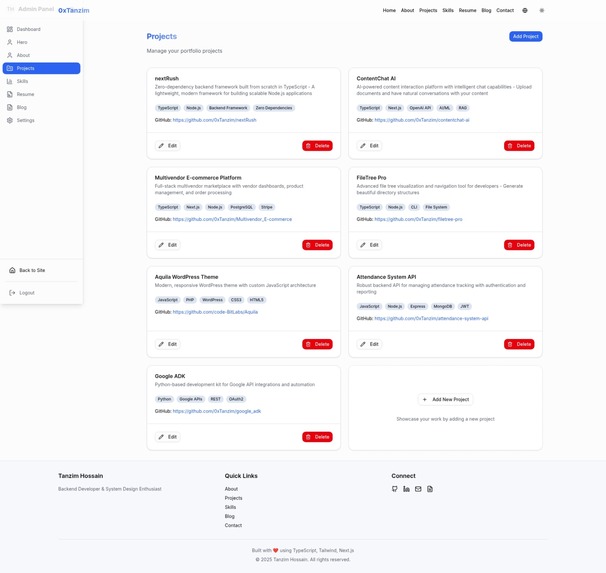
Task: Open the contentchat-ai GitHub link
Action: [422, 120]
